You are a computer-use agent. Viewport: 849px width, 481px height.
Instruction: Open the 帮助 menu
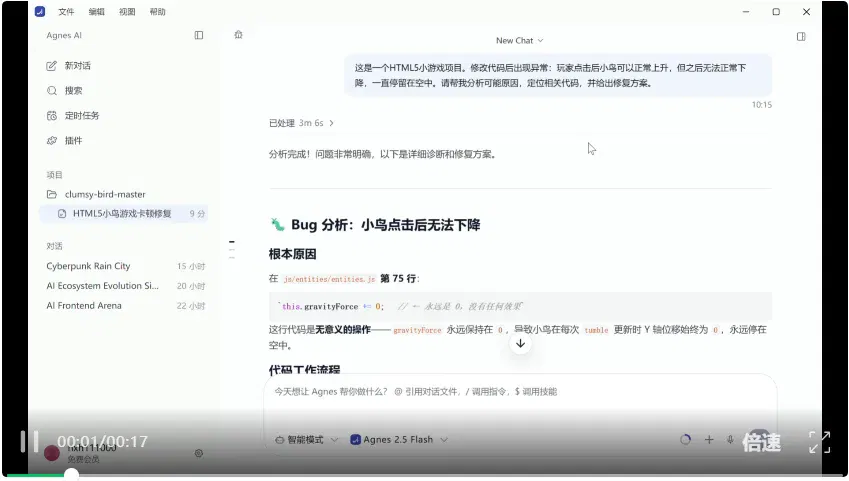pyautogui.click(x=158, y=12)
